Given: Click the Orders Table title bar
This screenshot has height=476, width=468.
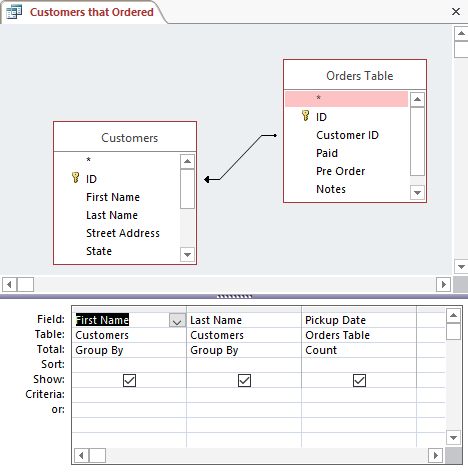Looking at the screenshot, I should click(x=355, y=75).
